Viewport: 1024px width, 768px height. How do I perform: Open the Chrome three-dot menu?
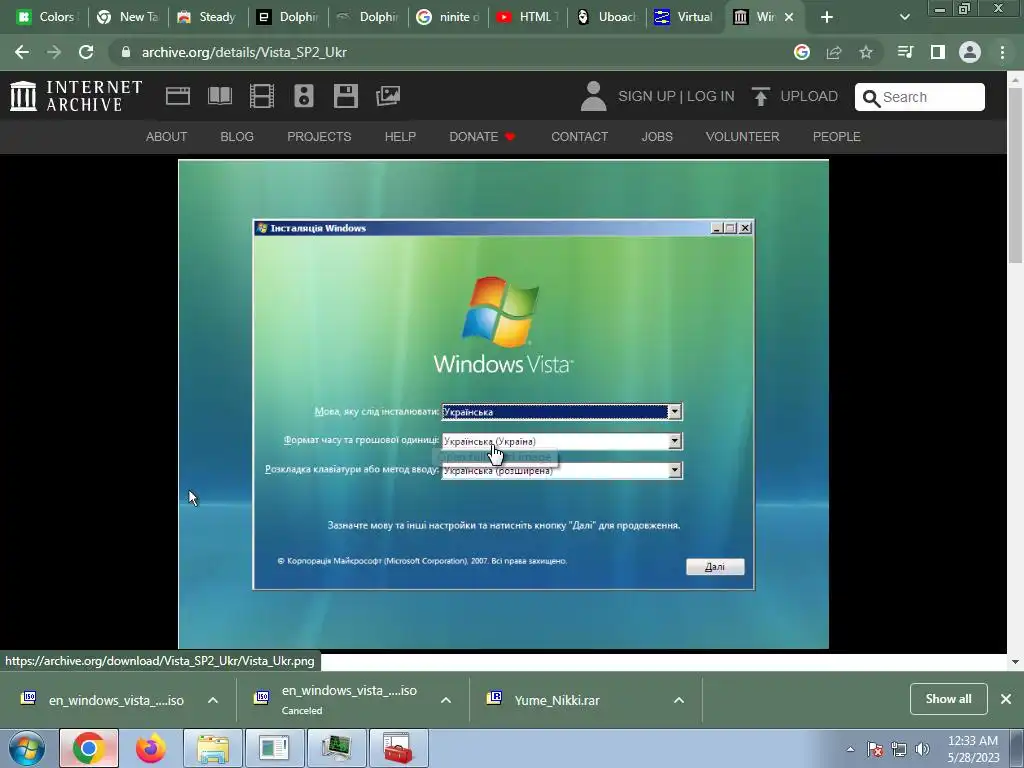coord(1002,52)
